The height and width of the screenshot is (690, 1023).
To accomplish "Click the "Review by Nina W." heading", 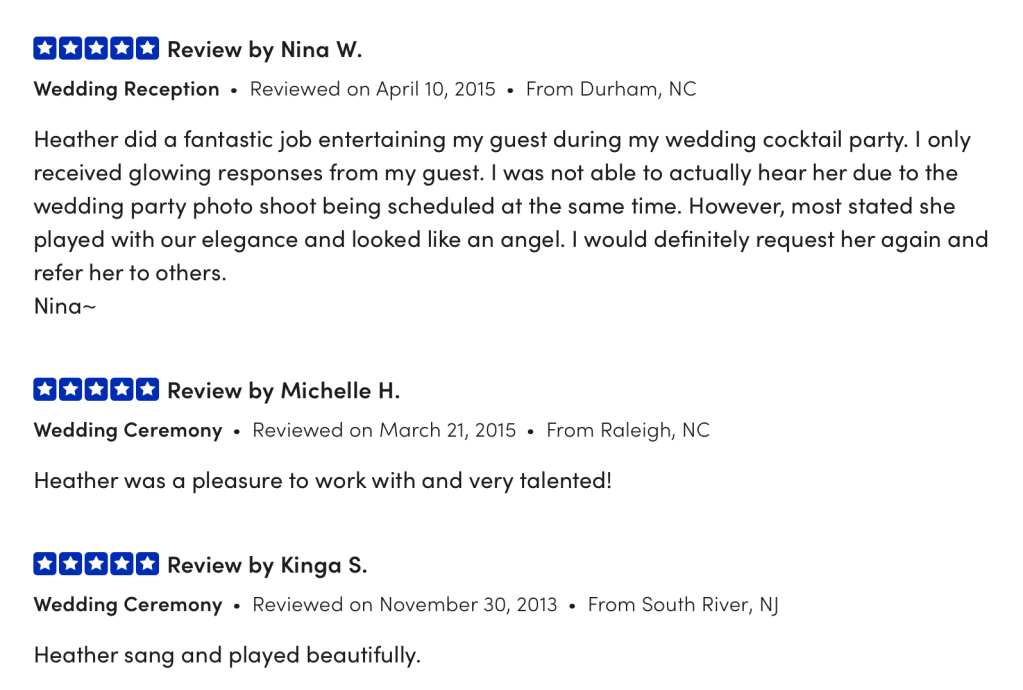I will pos(264,49).
